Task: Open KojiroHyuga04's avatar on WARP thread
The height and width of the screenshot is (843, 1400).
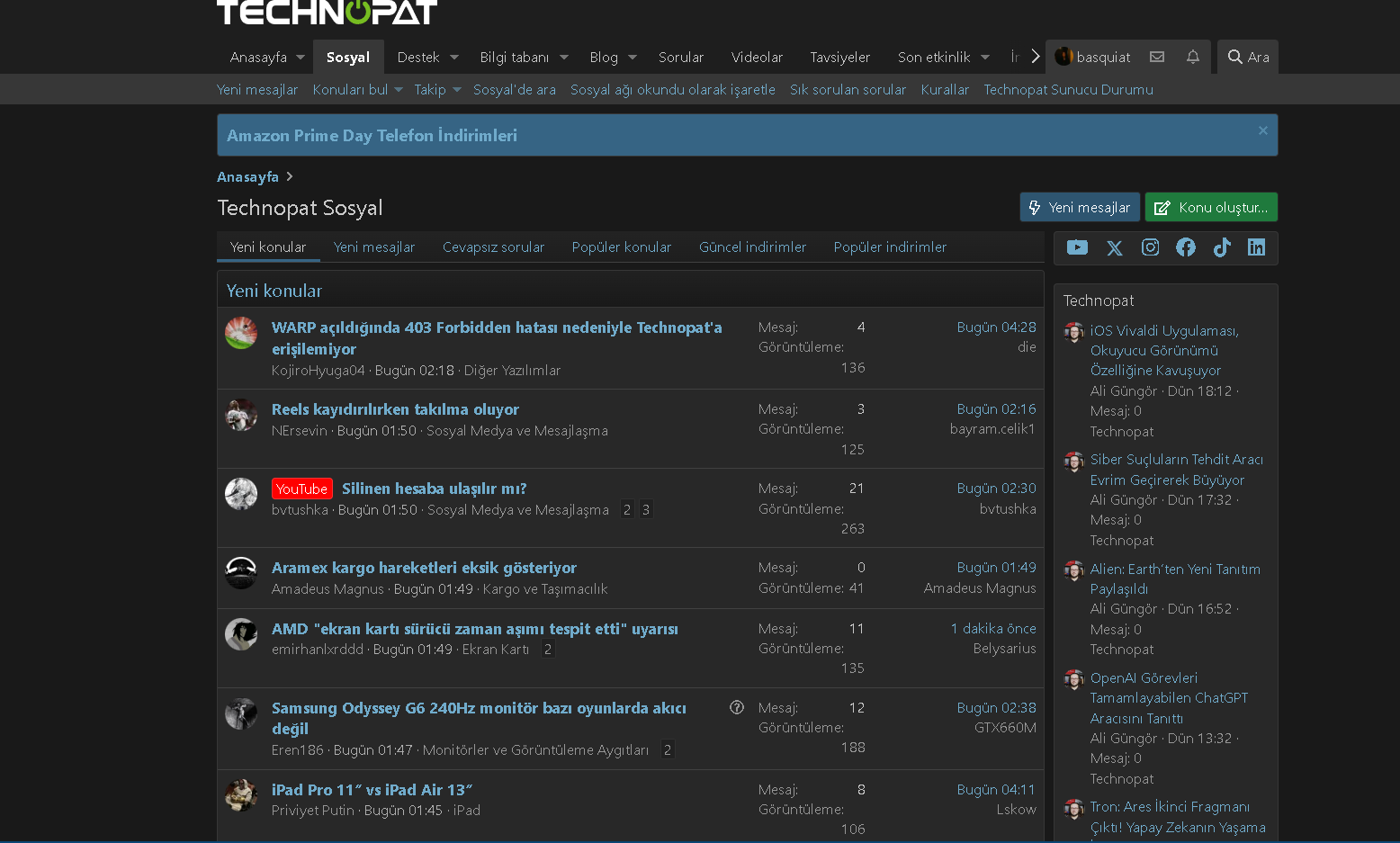Action: coord(241,333)
